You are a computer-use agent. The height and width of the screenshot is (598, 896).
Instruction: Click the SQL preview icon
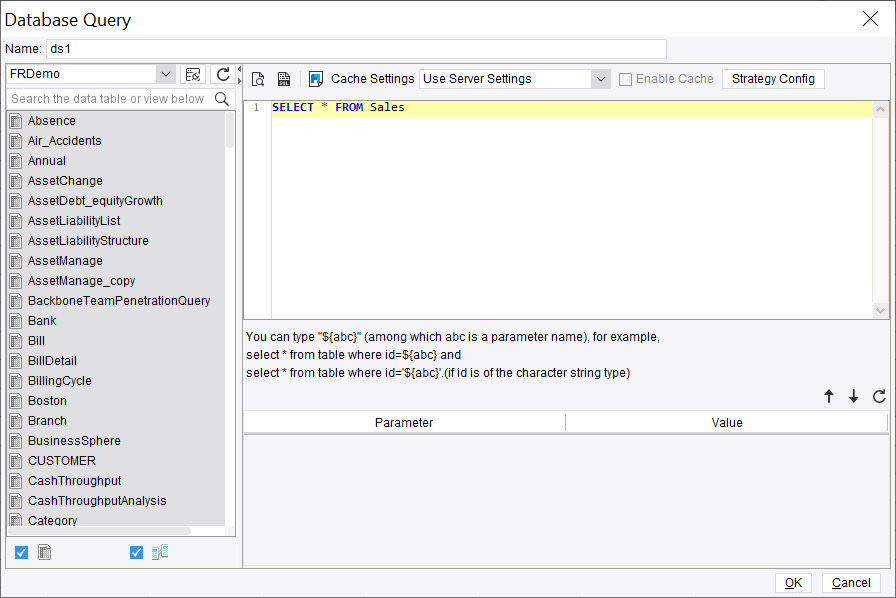257,78
